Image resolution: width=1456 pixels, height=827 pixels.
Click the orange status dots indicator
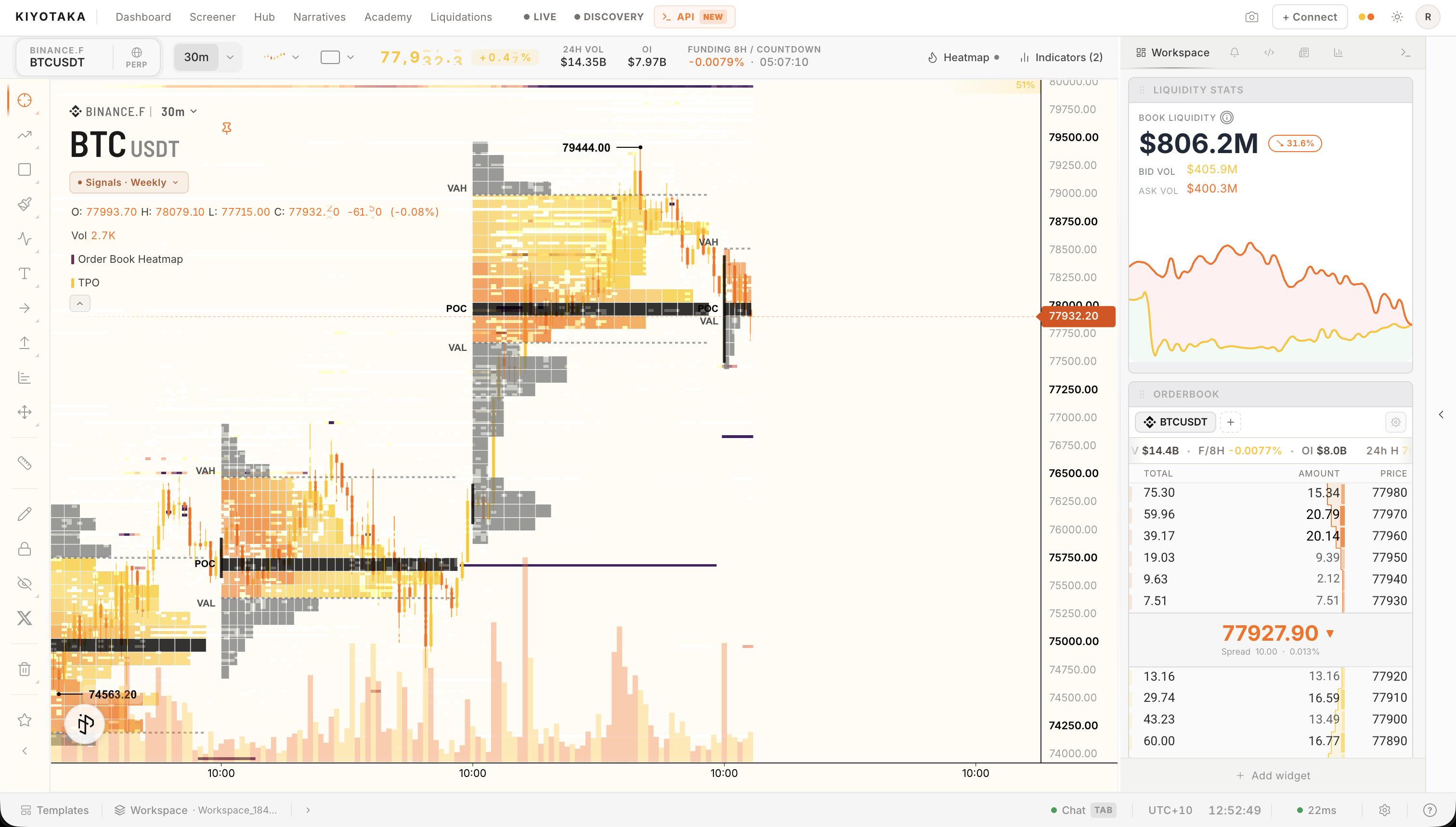tap(1366, 17)
